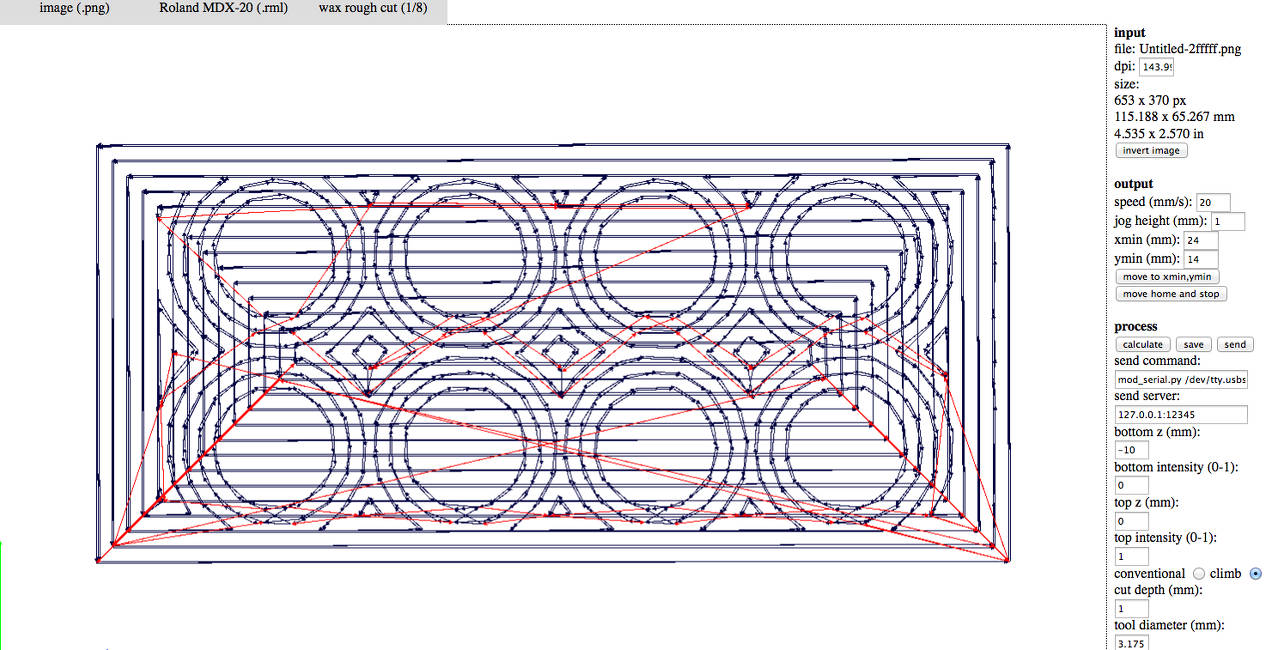Open the wax rough cut (1/8) process menu
Screen dimensions: 1272x650
coord(373,8)
